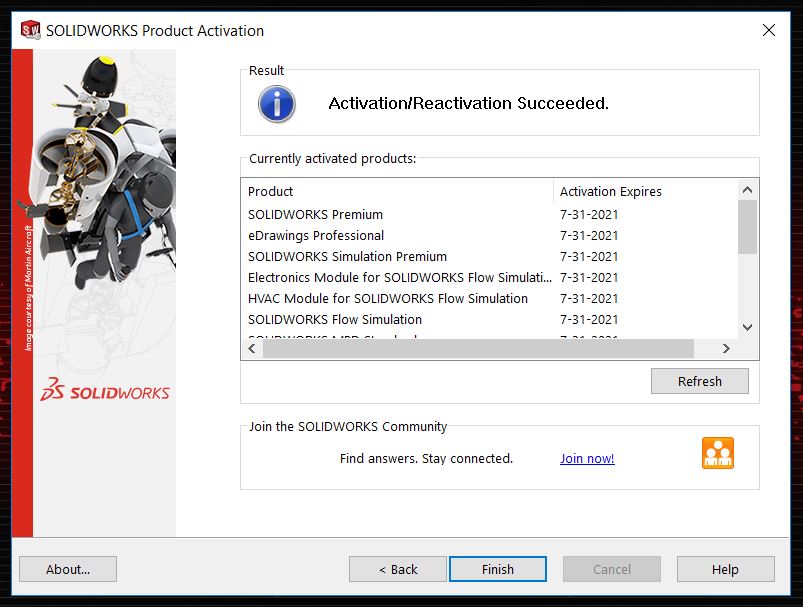Close the Product Activation dialog
The width and height of the screenshot is (803, 607).
(x=769, y=30)
